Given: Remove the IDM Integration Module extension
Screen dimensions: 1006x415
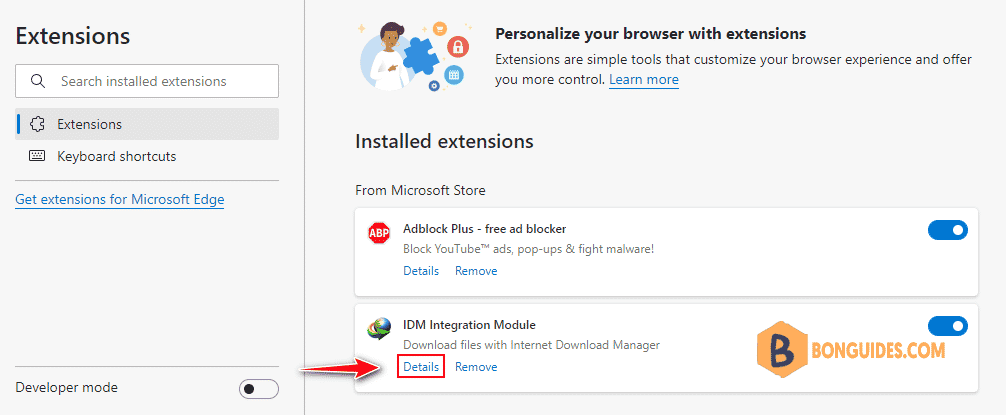Looking at the screenshot, I should coord(476,367).
